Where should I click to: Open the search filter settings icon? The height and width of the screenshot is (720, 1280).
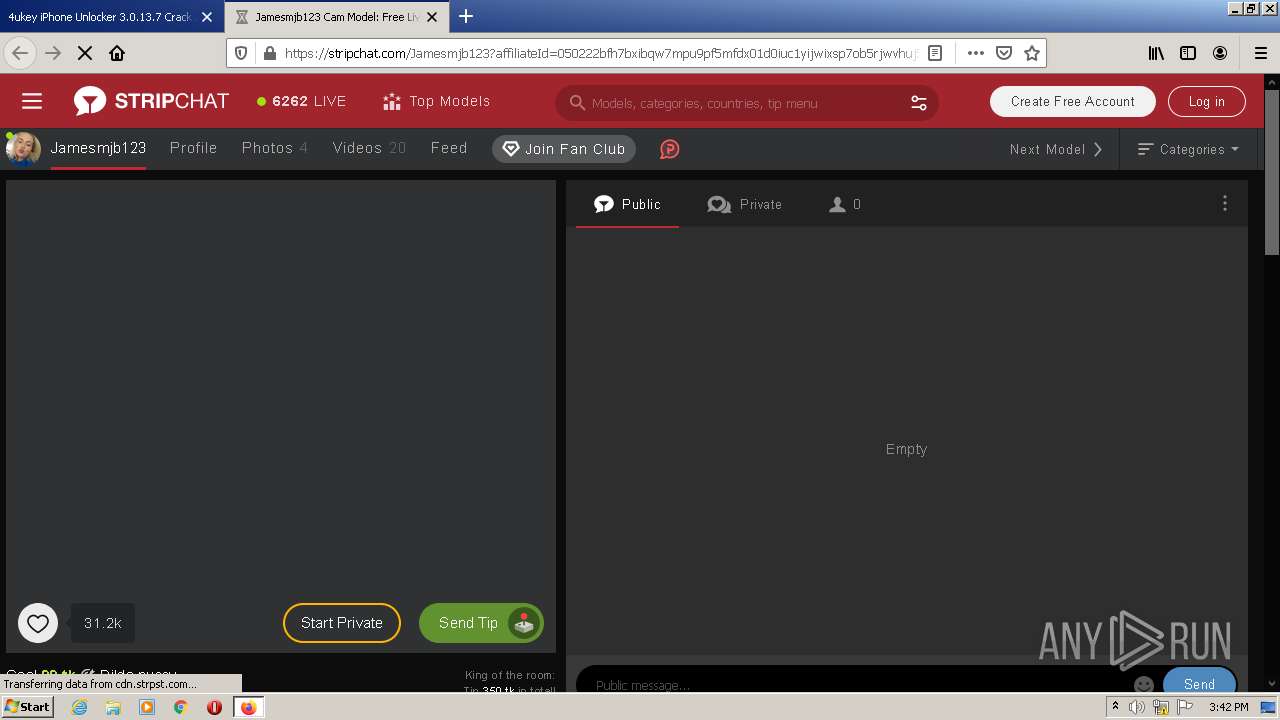(918, 103)
